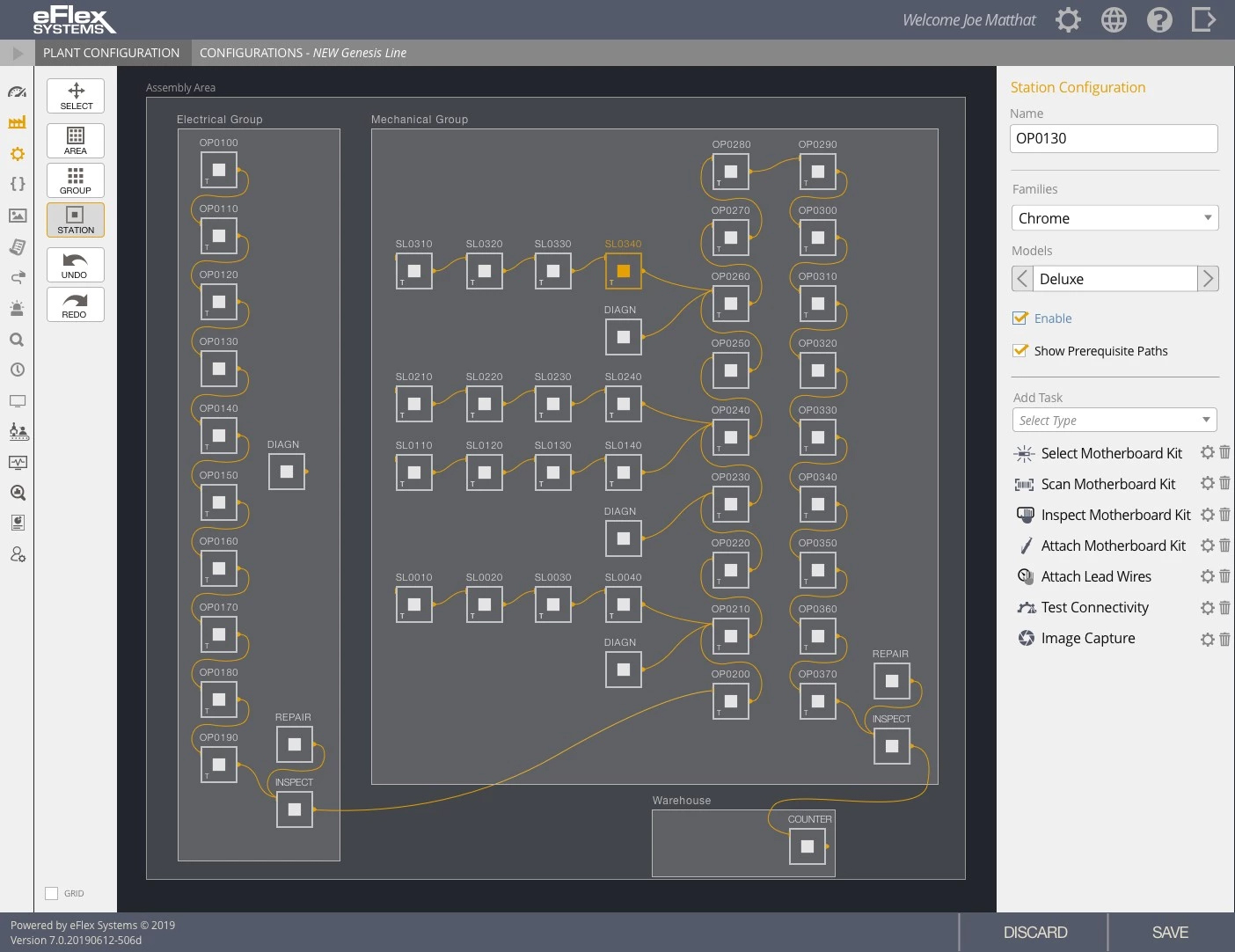Uncheck the Enable checkbox
The height and width of the screenshot is (952, 1235).
coord(1019,319)
